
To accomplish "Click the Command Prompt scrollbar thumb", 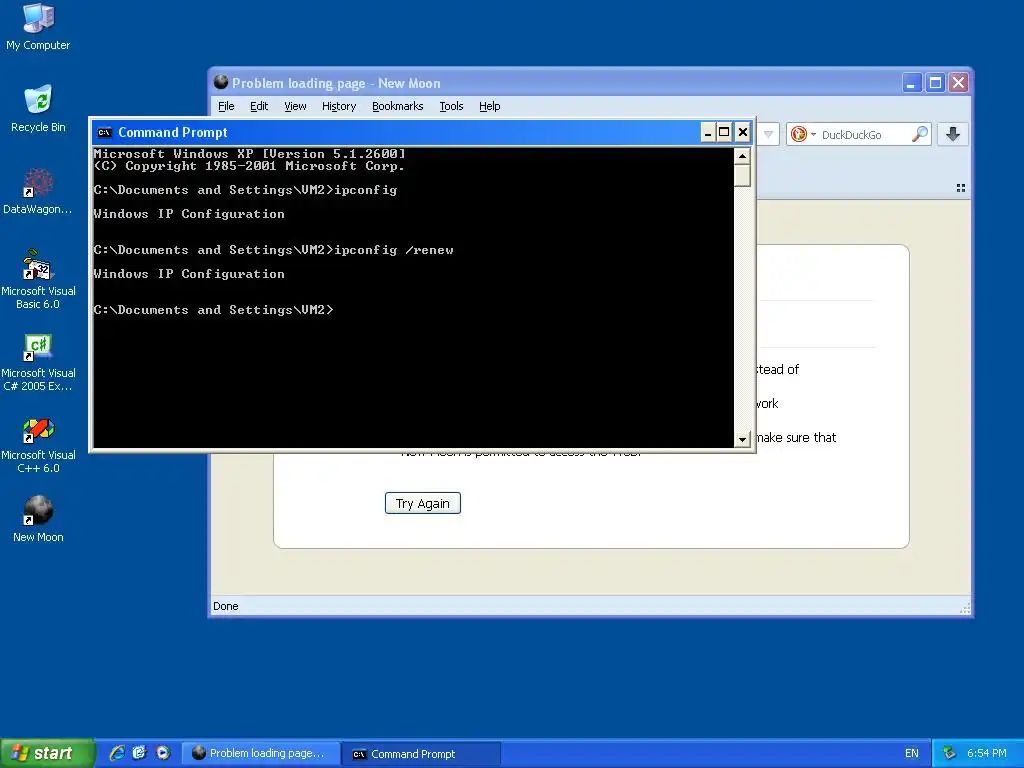I will pos(742,176).
